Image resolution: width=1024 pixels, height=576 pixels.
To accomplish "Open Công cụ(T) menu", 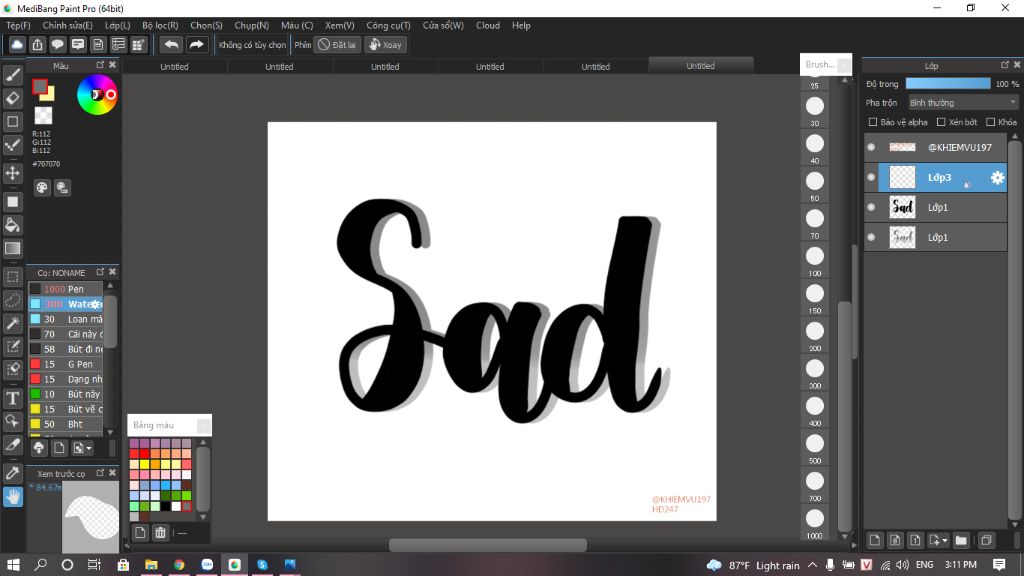I will click(x=388, y=25).
